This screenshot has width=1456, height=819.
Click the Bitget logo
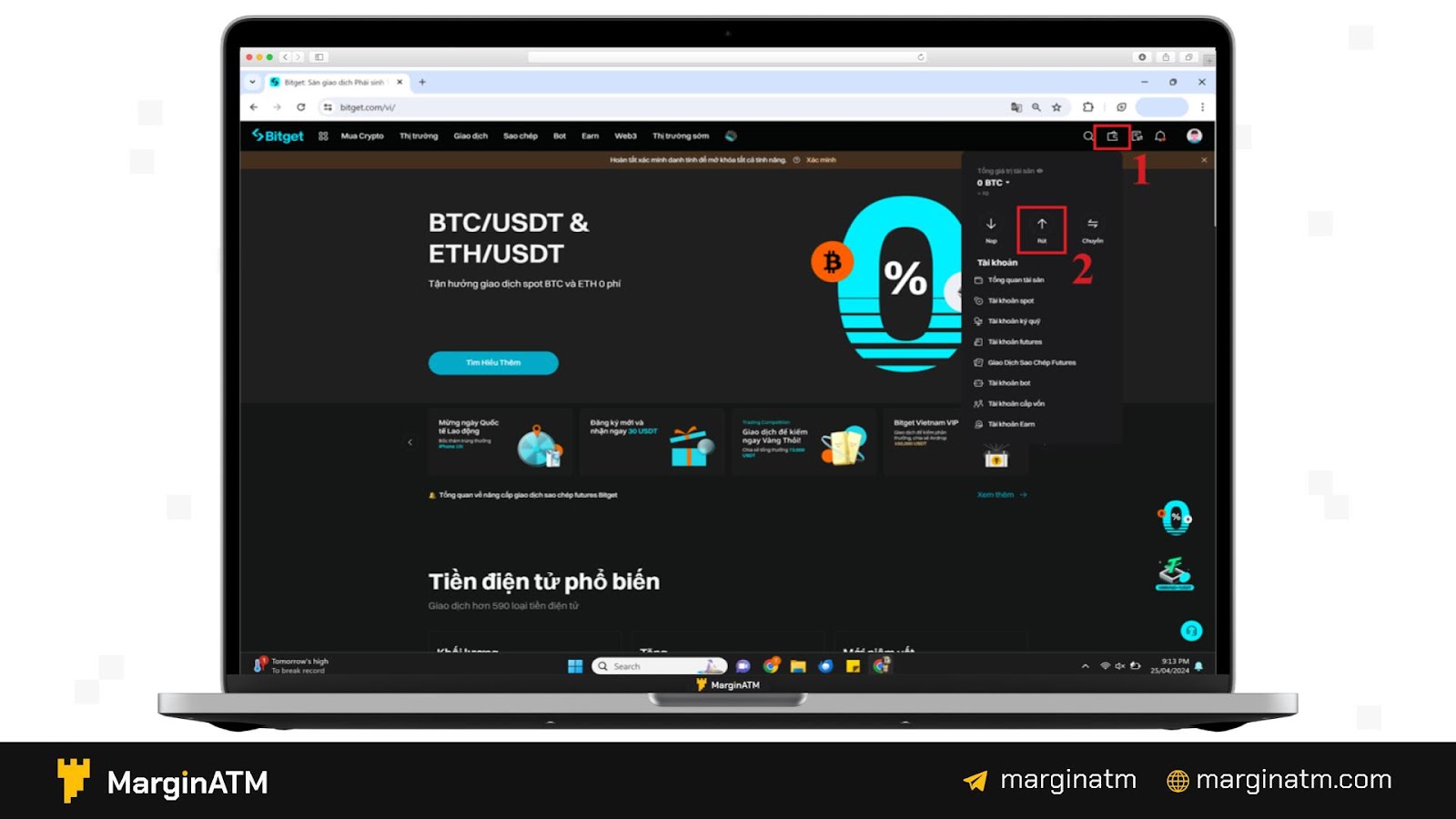(278, 136)
